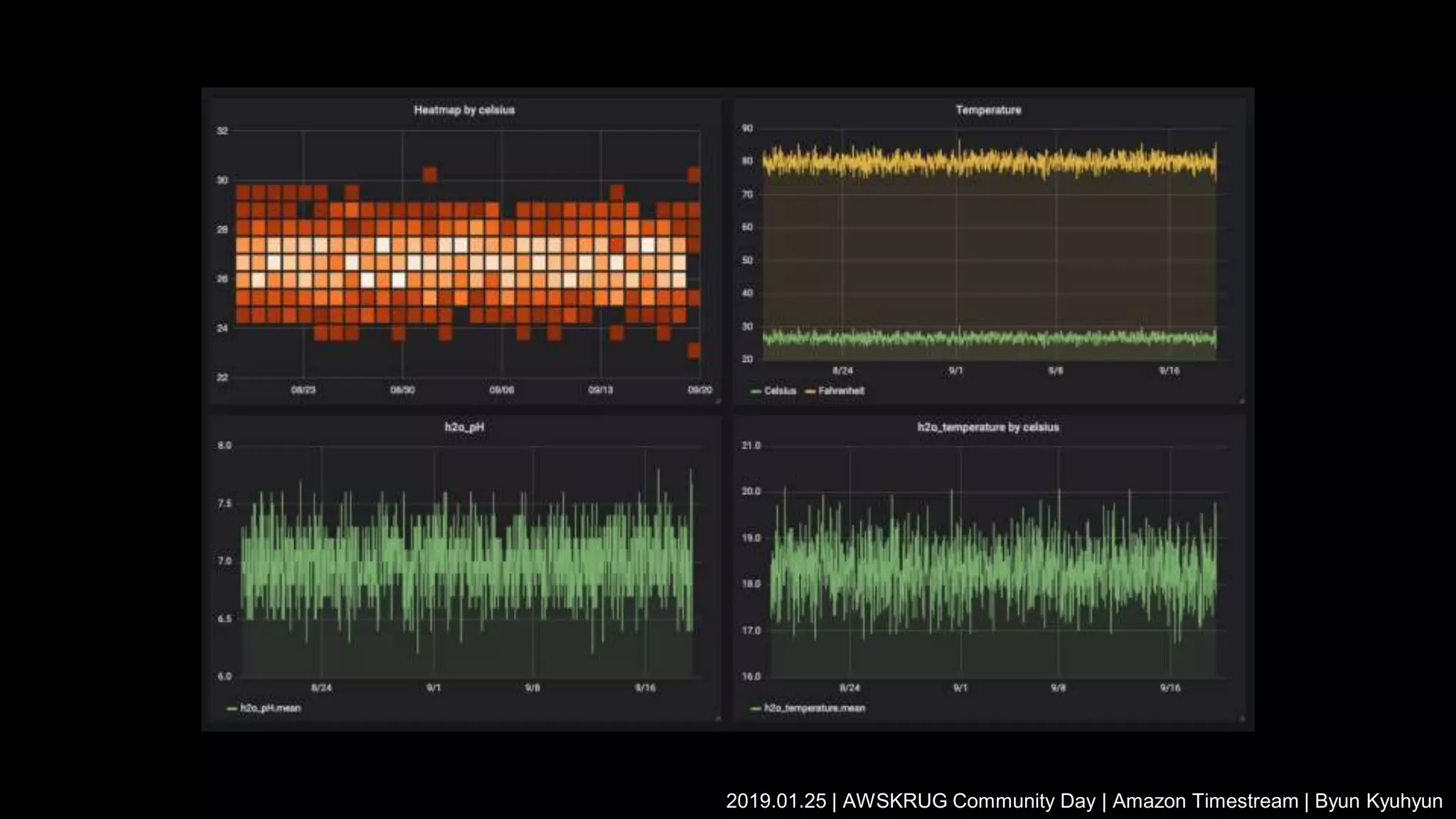1456x819 pixels.
Task: Toggle the h2o_pH.mean legend label
Action: tap(270, 708)
